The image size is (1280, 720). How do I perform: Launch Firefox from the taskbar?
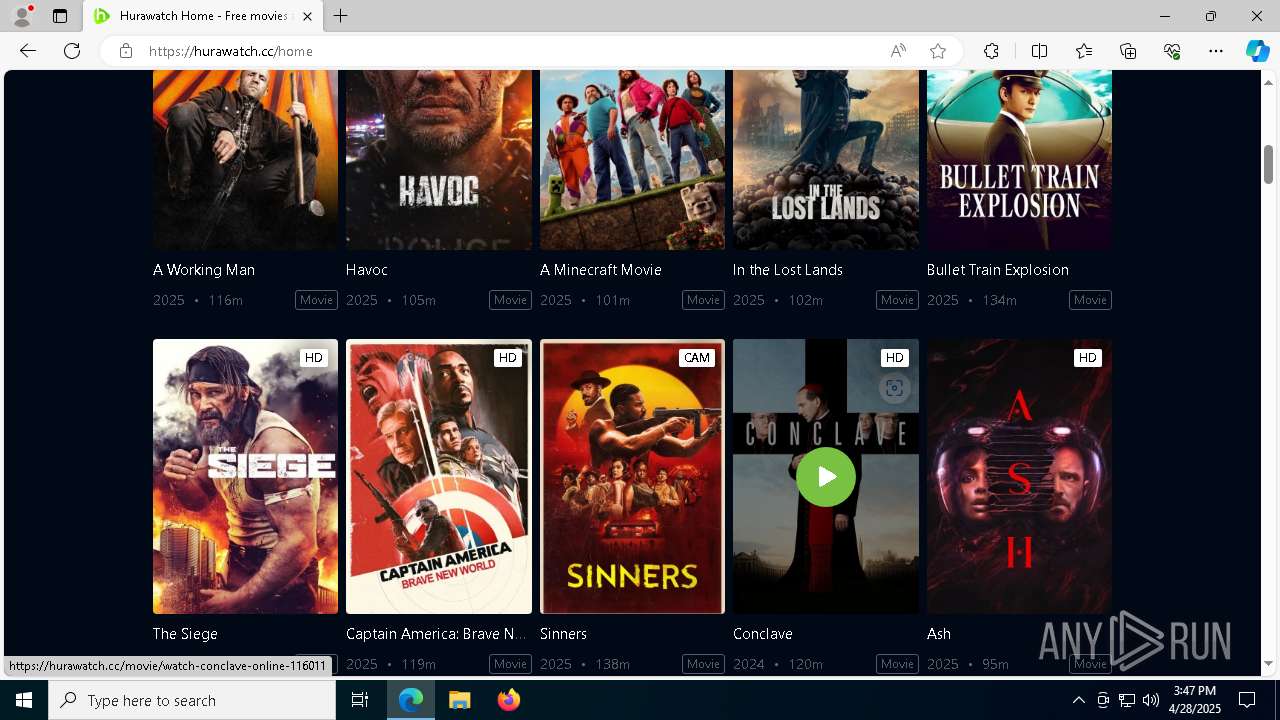(508, 700)
